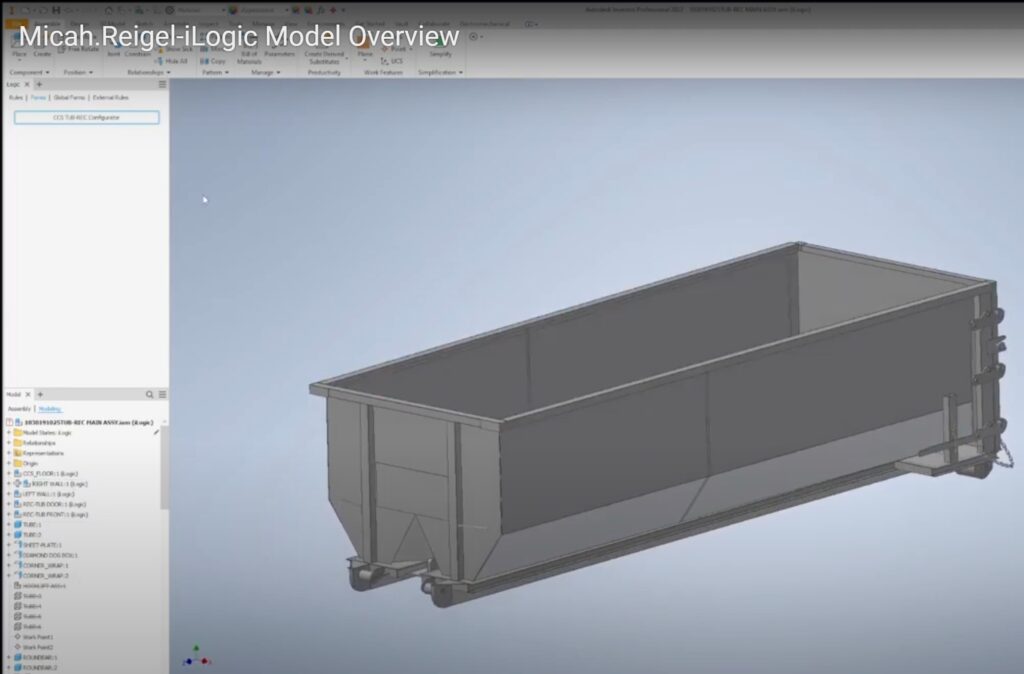
Task: Add a new panel tab beside Model
Action: [40, 394]
